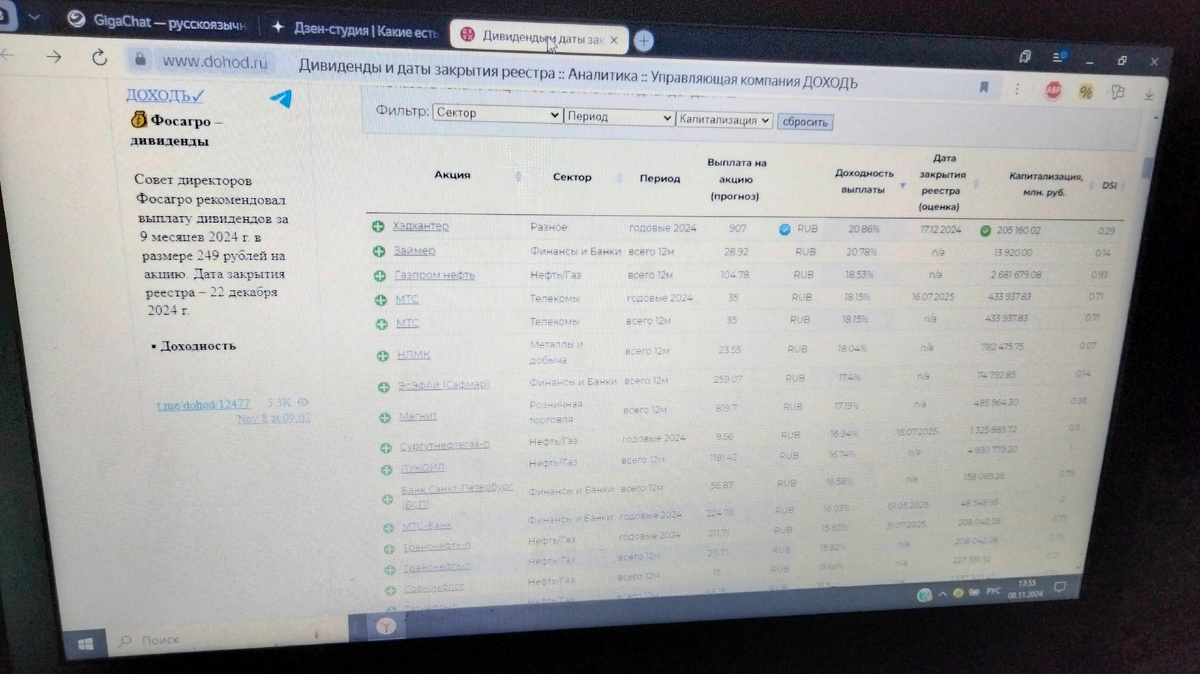Reload the dohod.ru page
This screenshot has height=674, width=1200.
[99, 58]
